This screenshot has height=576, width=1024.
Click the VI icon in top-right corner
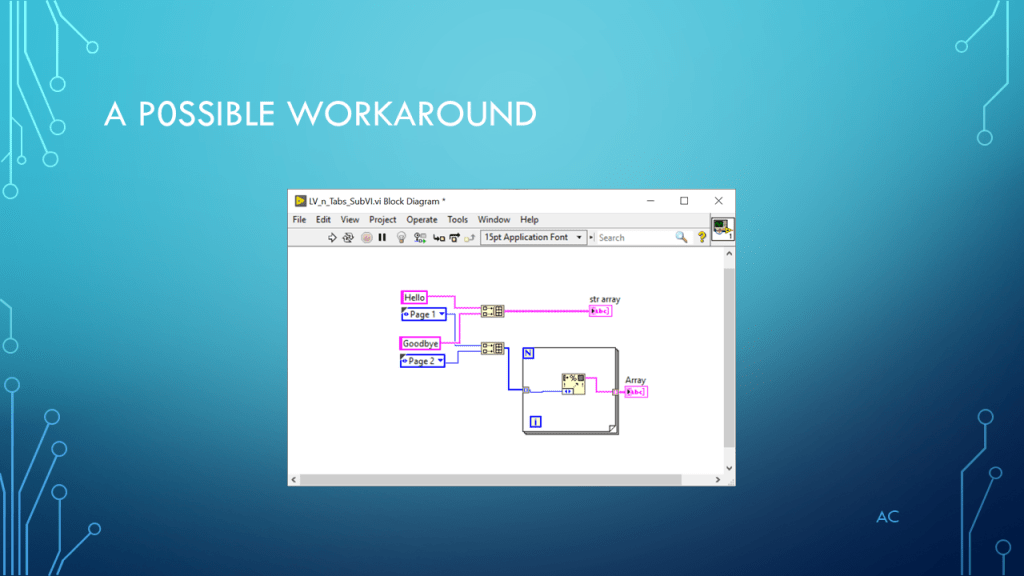click(722, 229)
